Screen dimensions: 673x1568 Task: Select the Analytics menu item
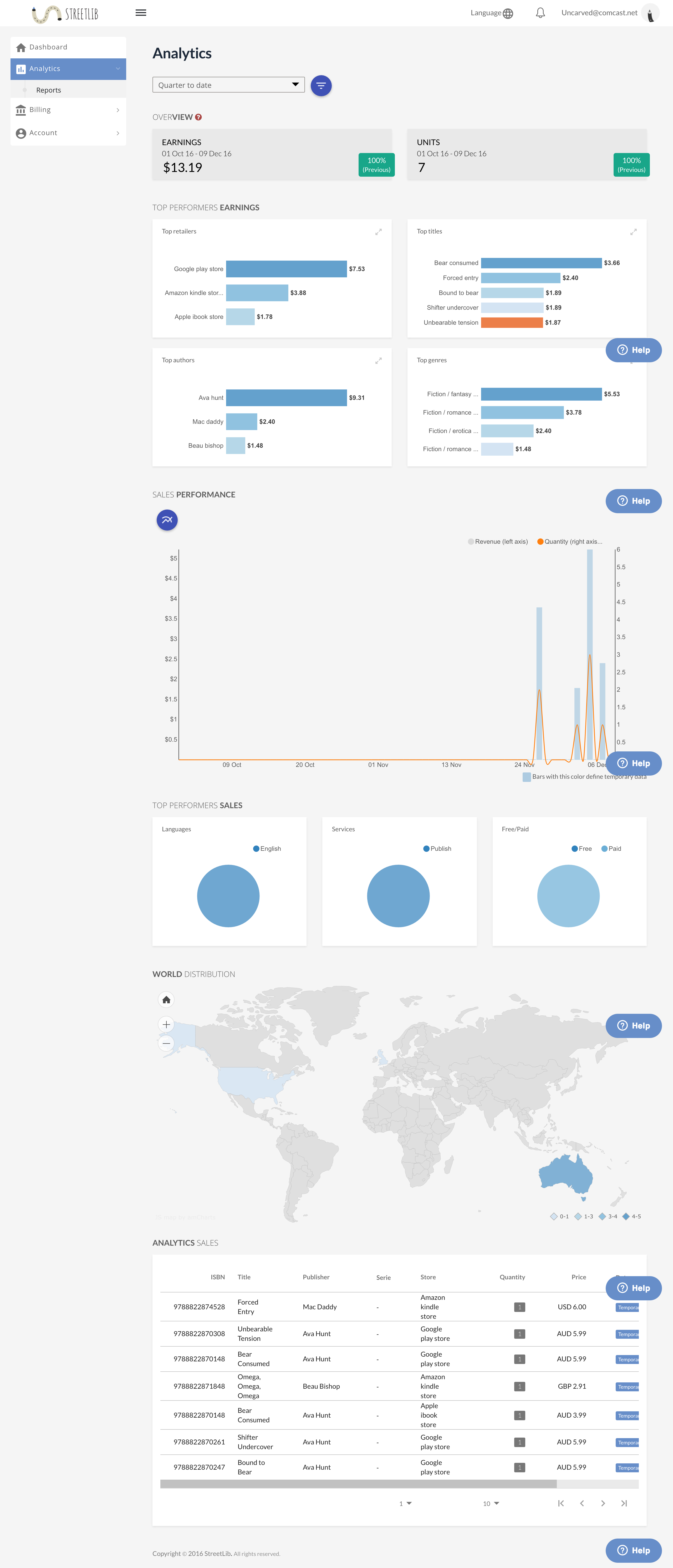[x=68, y=69]
